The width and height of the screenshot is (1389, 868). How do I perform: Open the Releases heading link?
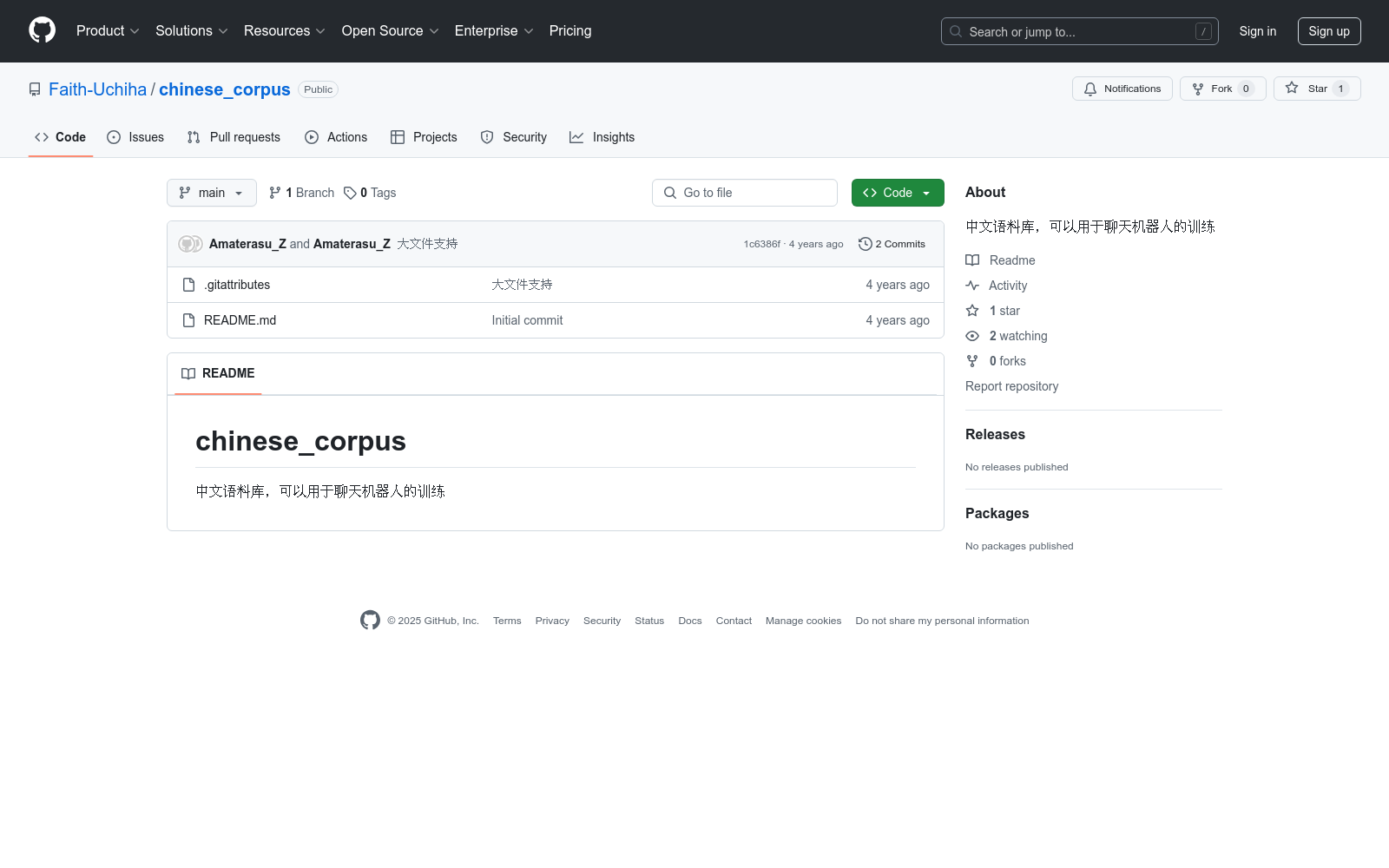pos(995,434)
